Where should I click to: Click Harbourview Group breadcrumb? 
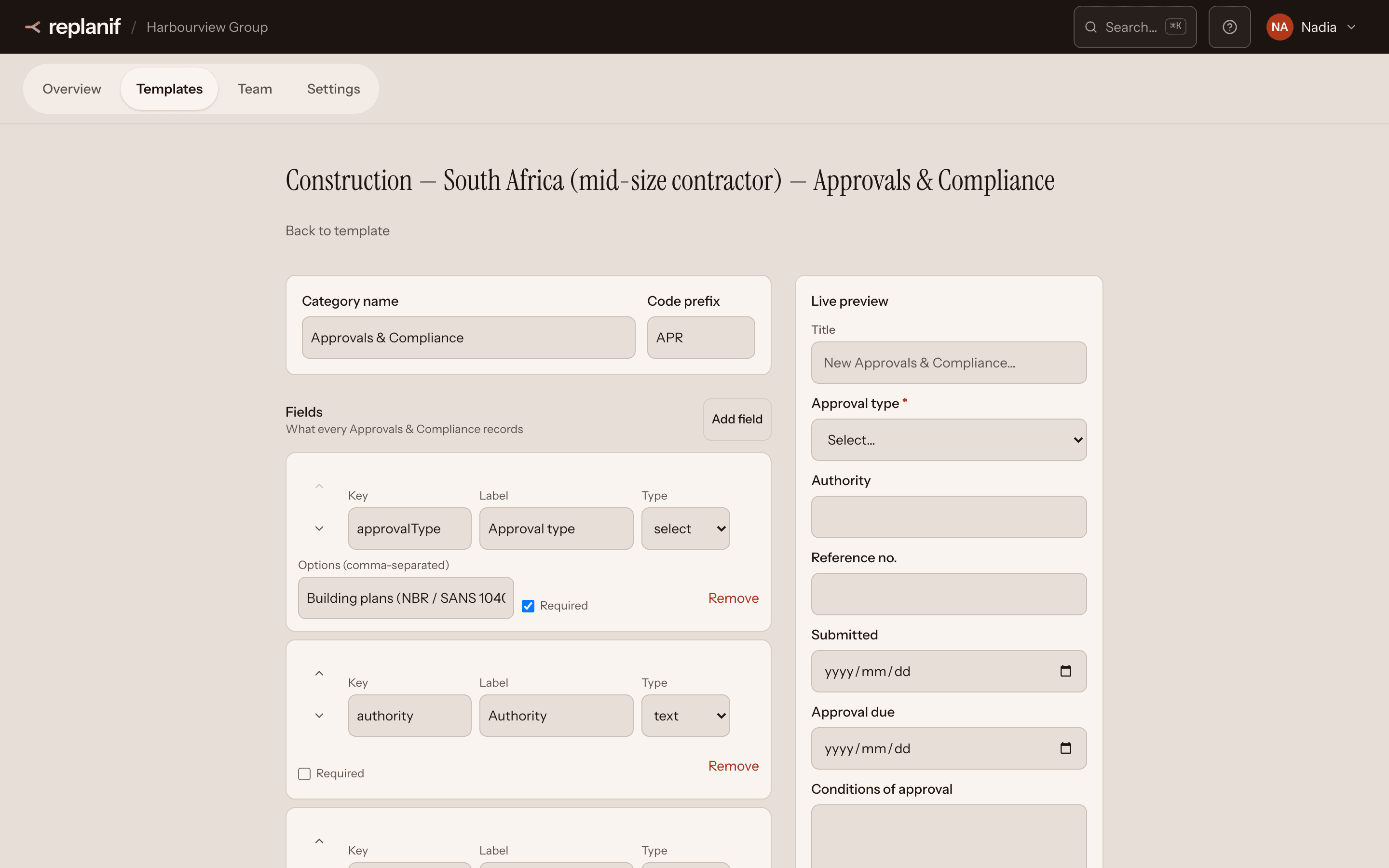pyautogui.click(x=207, y=27)
